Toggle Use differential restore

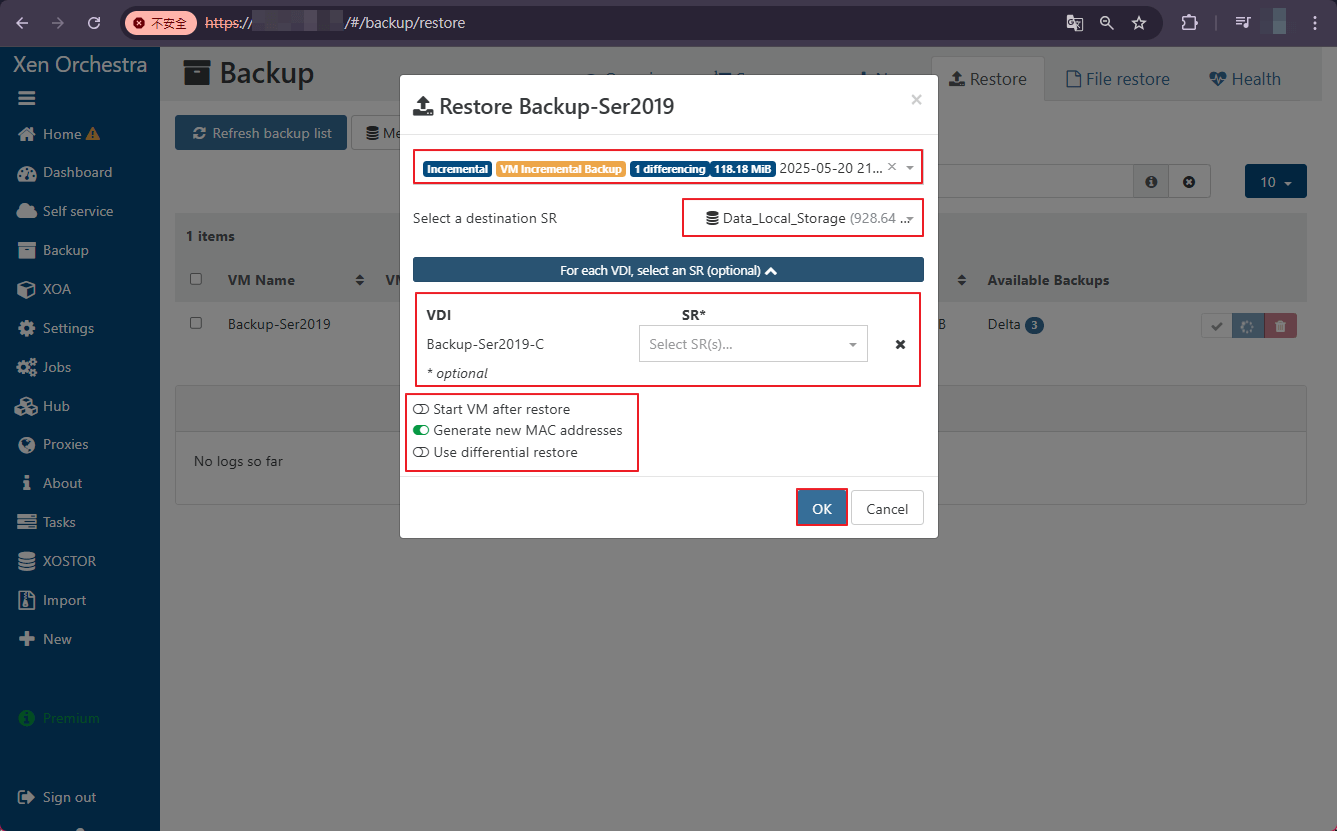[421, 452]
